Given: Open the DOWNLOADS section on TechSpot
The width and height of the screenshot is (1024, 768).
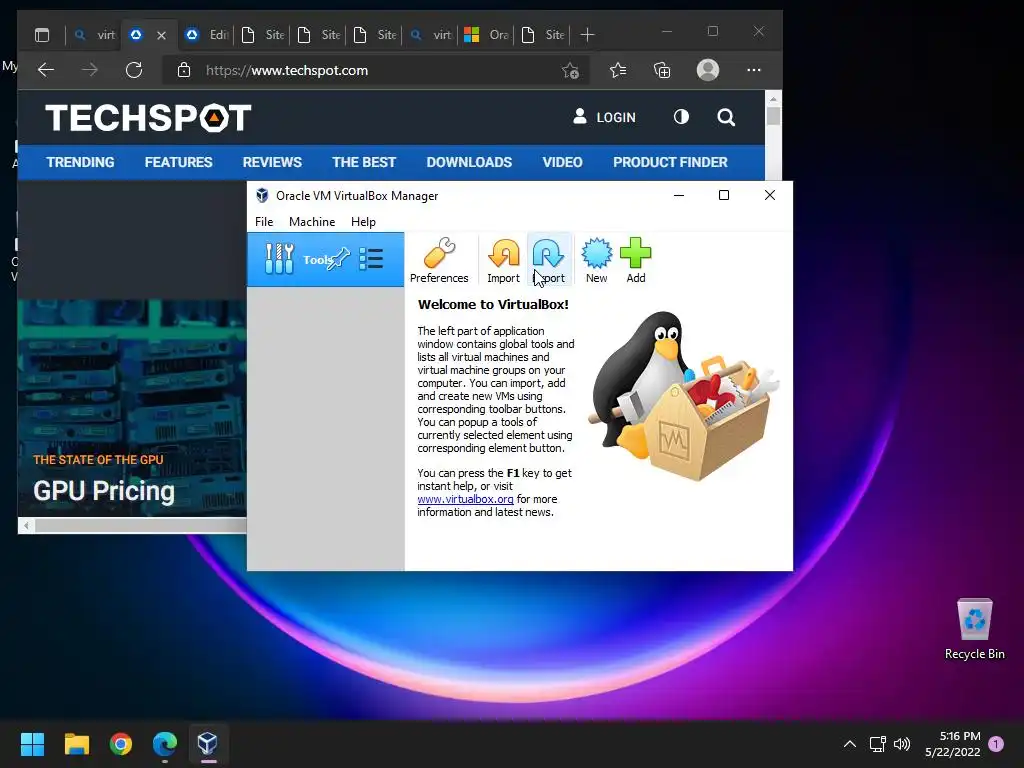Looking at the screenshot, I should 469,162.
